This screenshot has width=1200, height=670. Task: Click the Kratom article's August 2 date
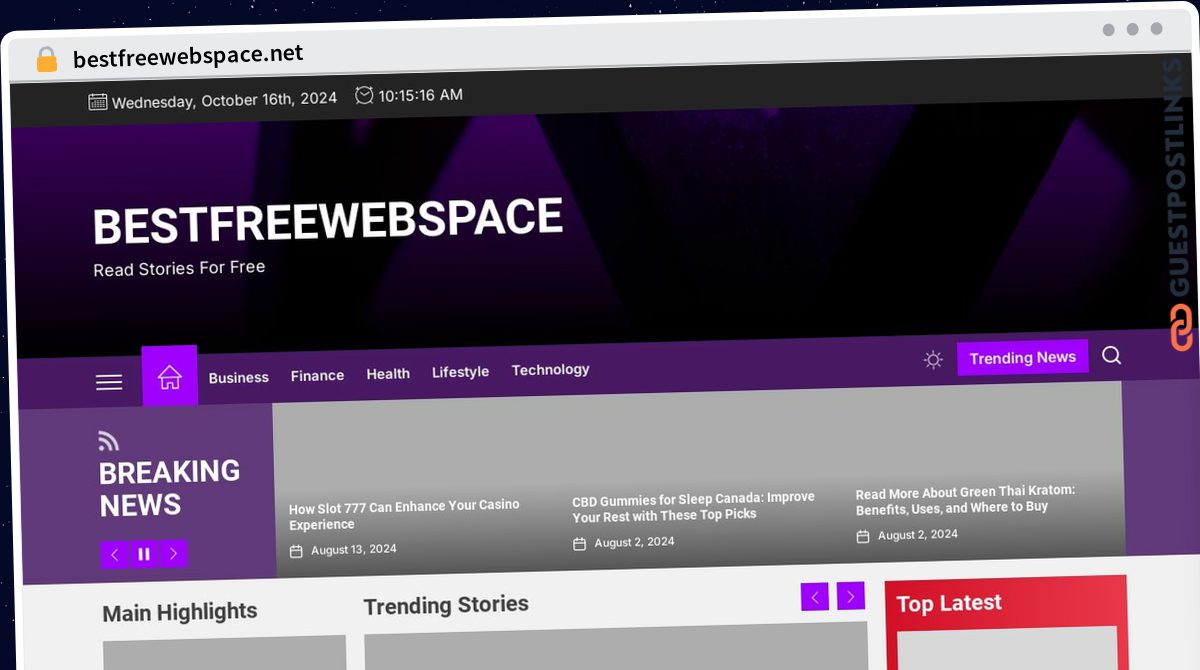point(918,535)
